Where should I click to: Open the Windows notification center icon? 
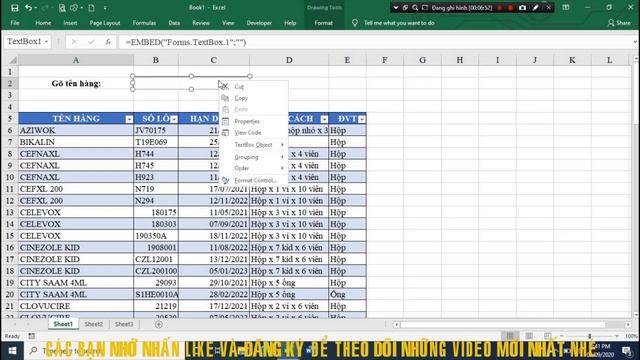coord(627,351)
